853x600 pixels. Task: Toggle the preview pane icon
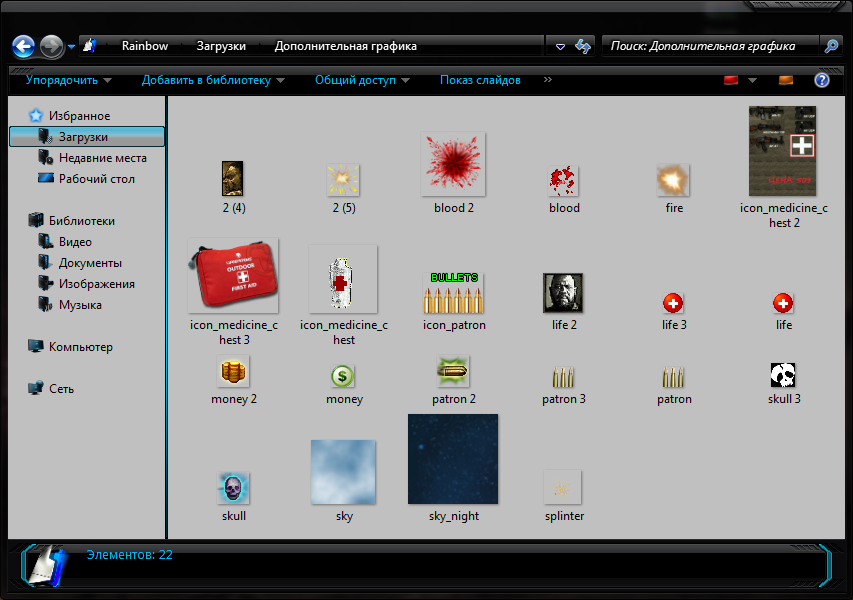click(786, 80)
